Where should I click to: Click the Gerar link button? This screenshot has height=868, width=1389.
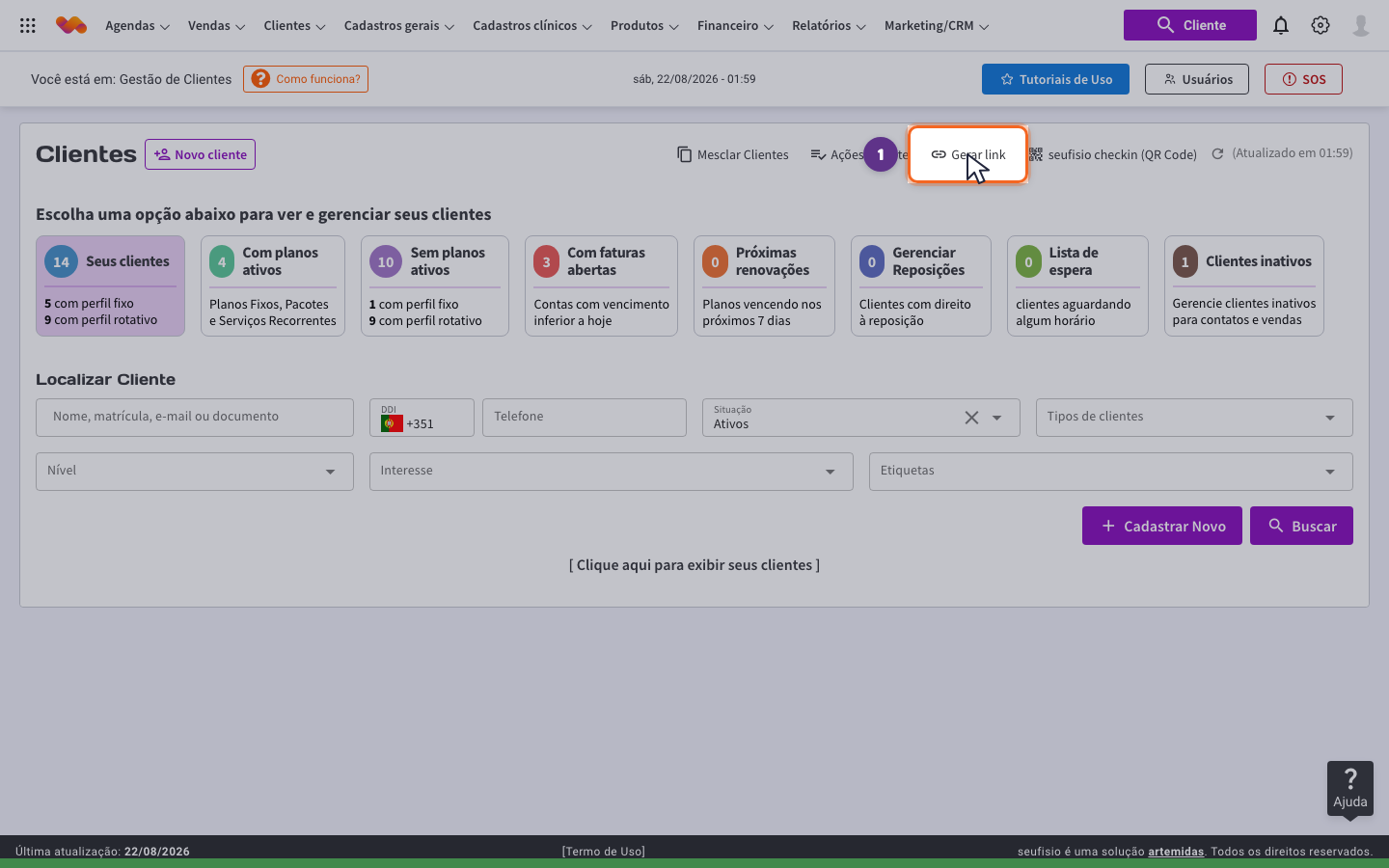[968, 154]
